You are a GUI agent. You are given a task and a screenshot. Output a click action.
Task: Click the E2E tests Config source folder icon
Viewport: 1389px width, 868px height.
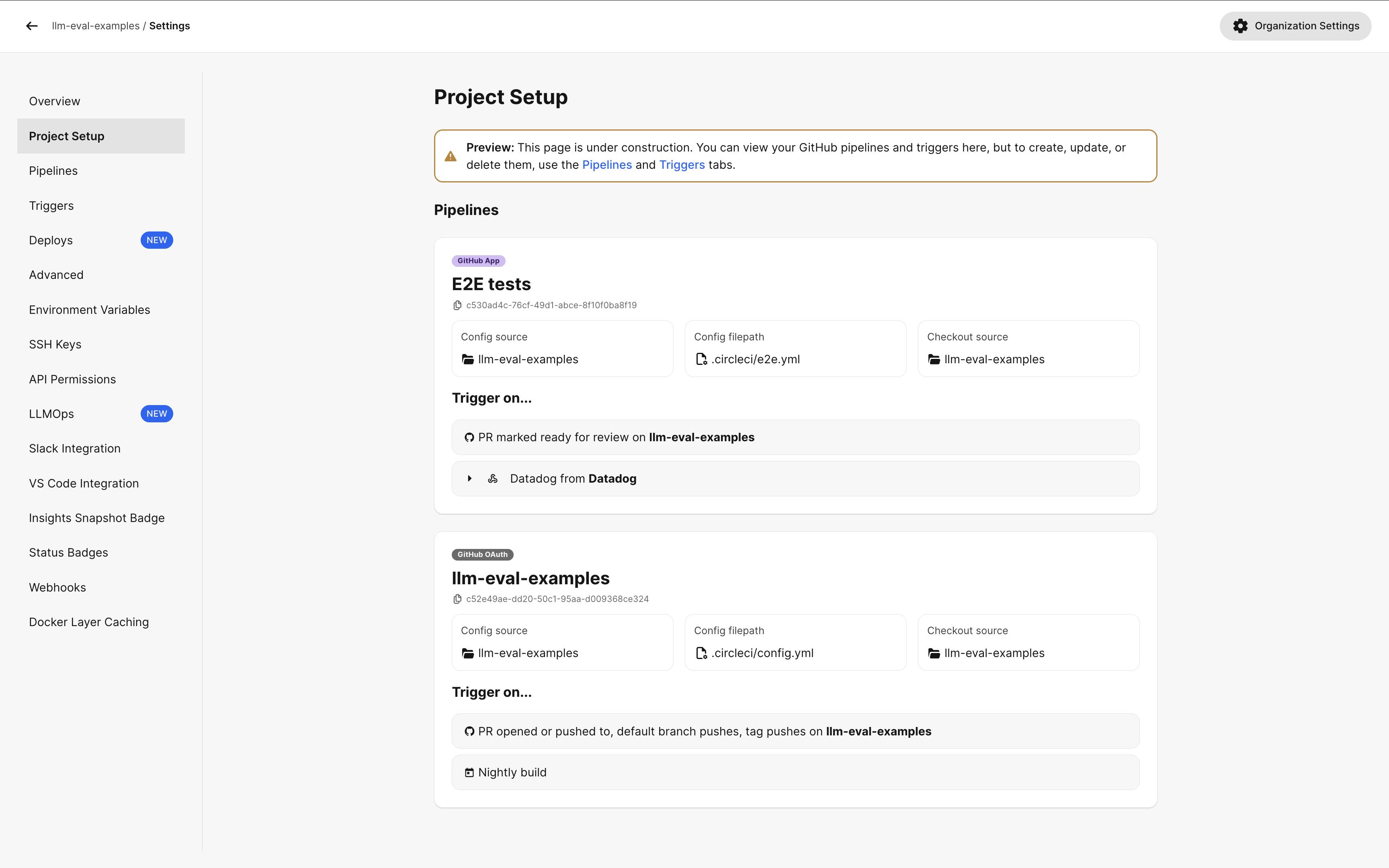[x=468, y=359]
